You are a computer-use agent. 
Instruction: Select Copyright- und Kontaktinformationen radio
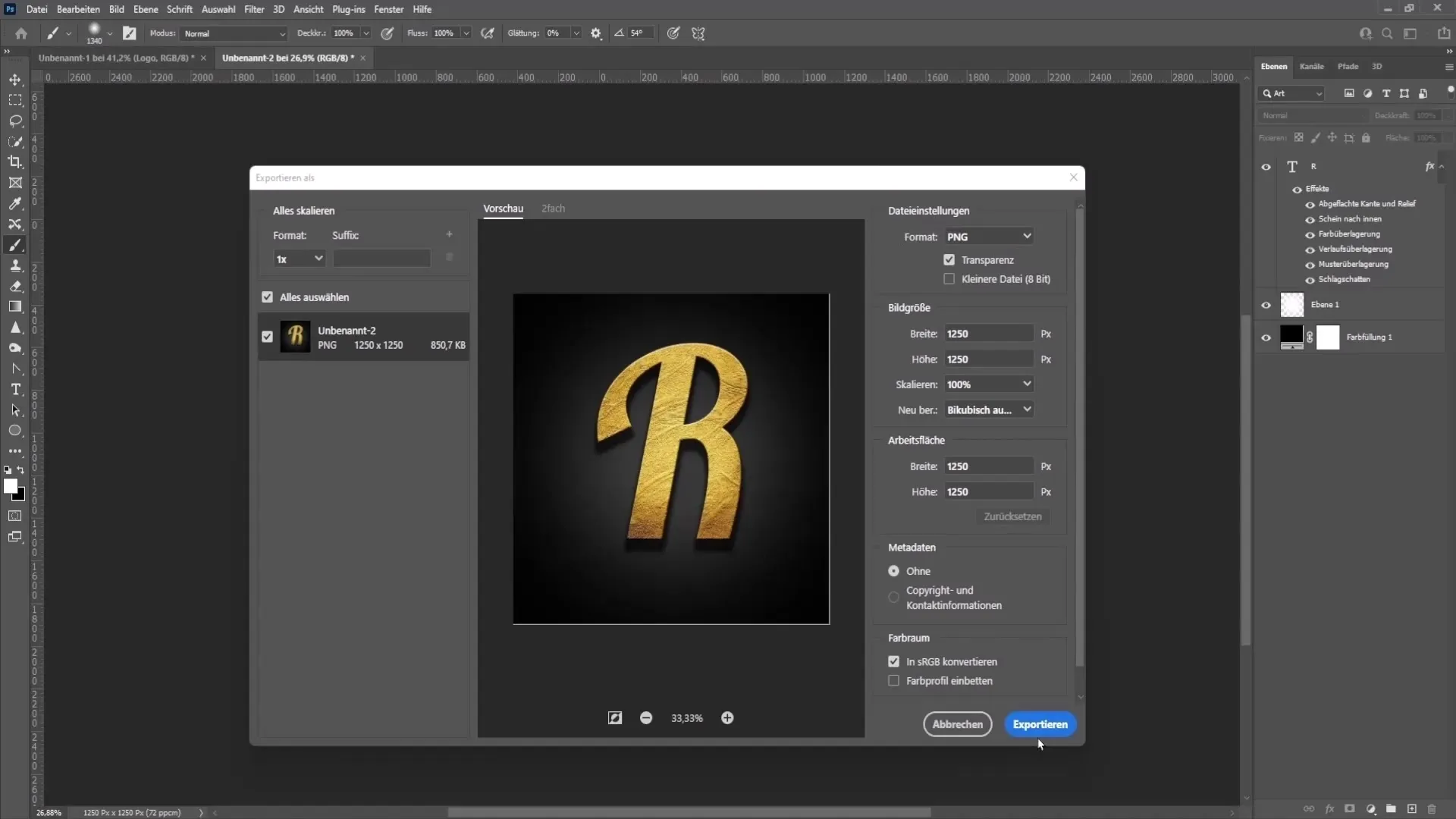tap(894, 598)
